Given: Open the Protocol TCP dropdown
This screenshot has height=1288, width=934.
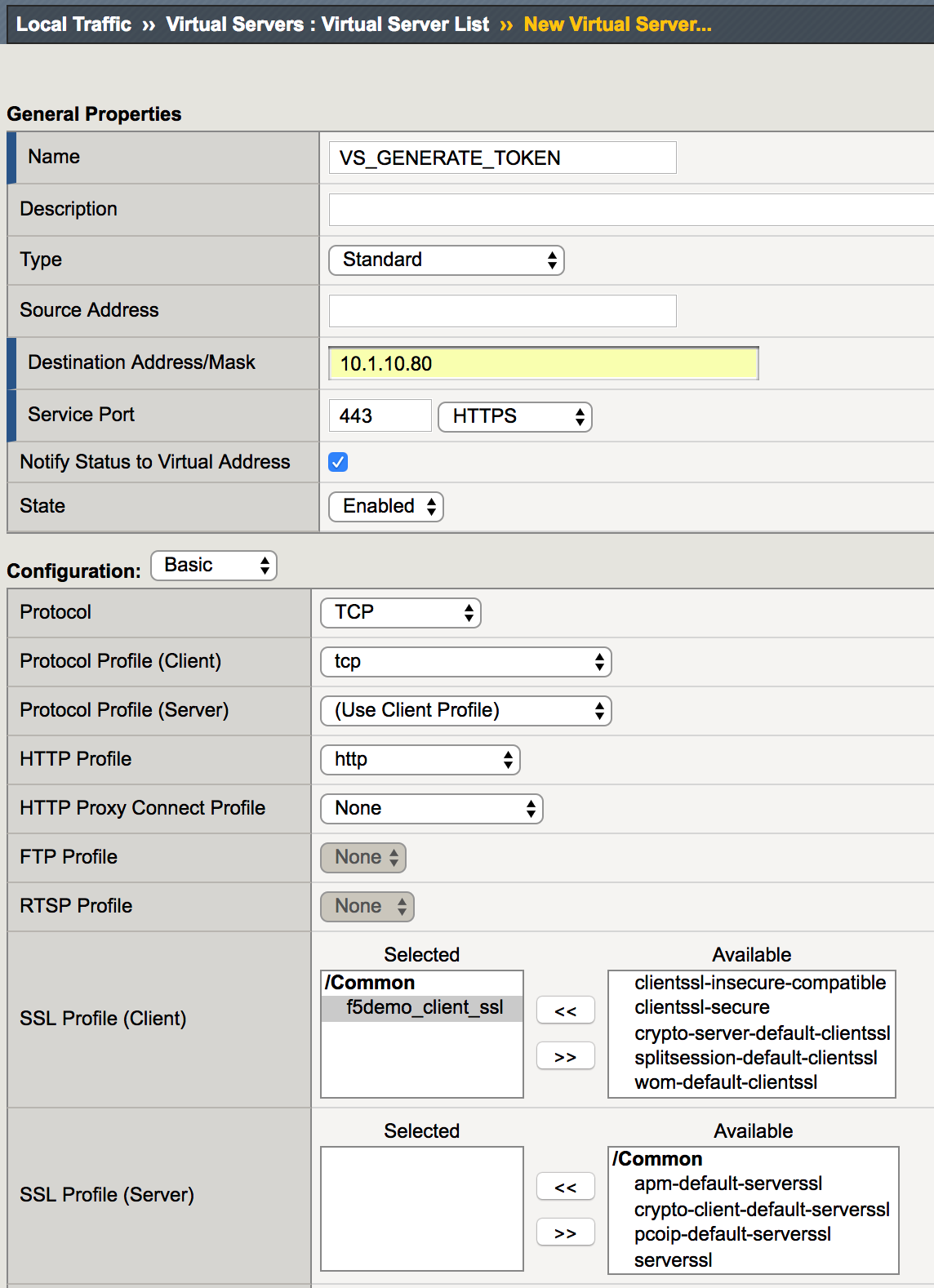Looking at the screenshot, I should [401, 613].
